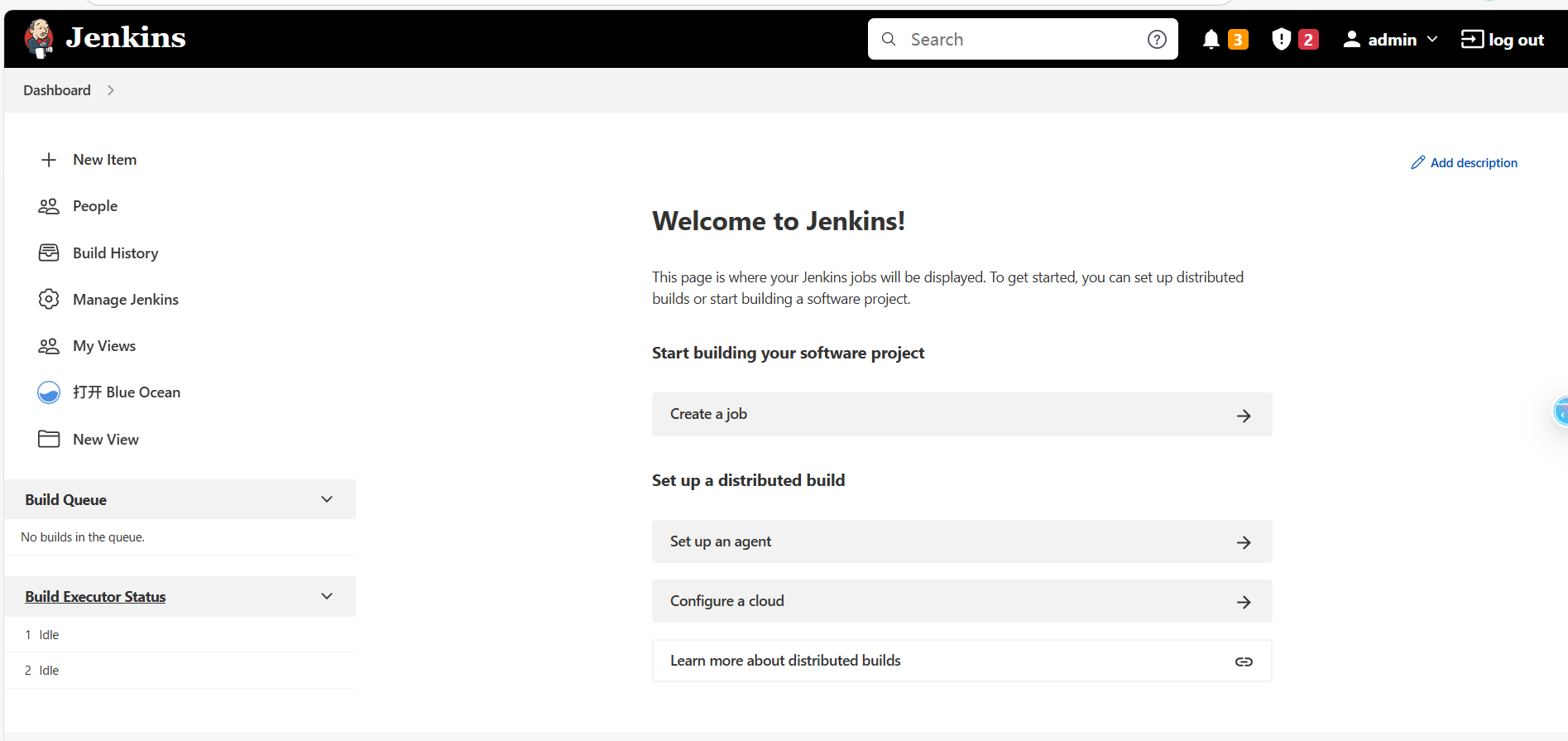Open My Views from sidebar
This screenshot has height=741, width=1568.
(104, 346)
